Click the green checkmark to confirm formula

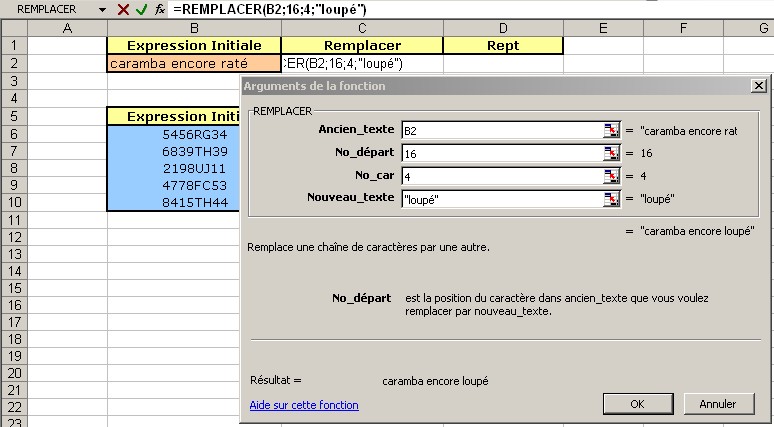pyautogui.click(x=141, y=9)
